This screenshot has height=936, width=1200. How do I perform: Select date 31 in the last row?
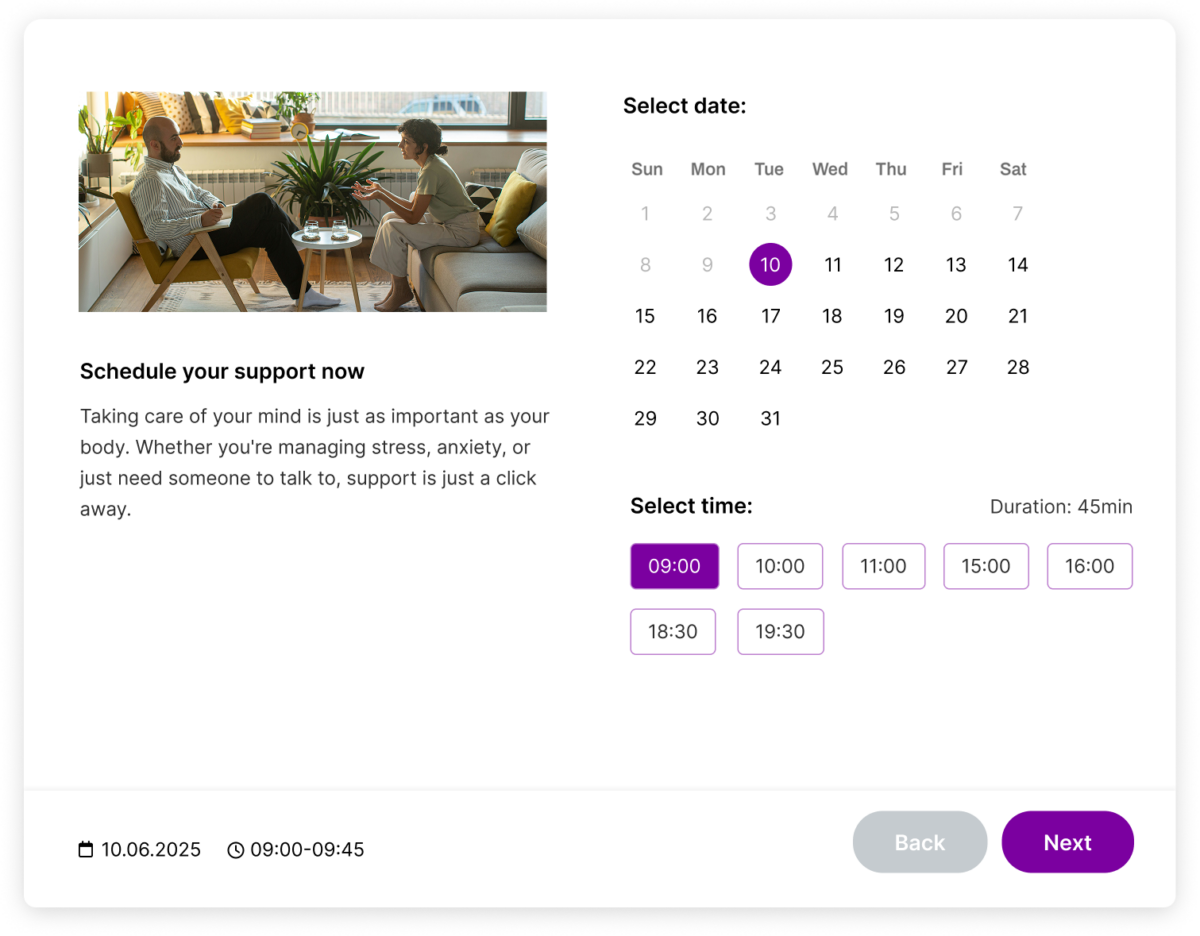[x=770, y=419]
